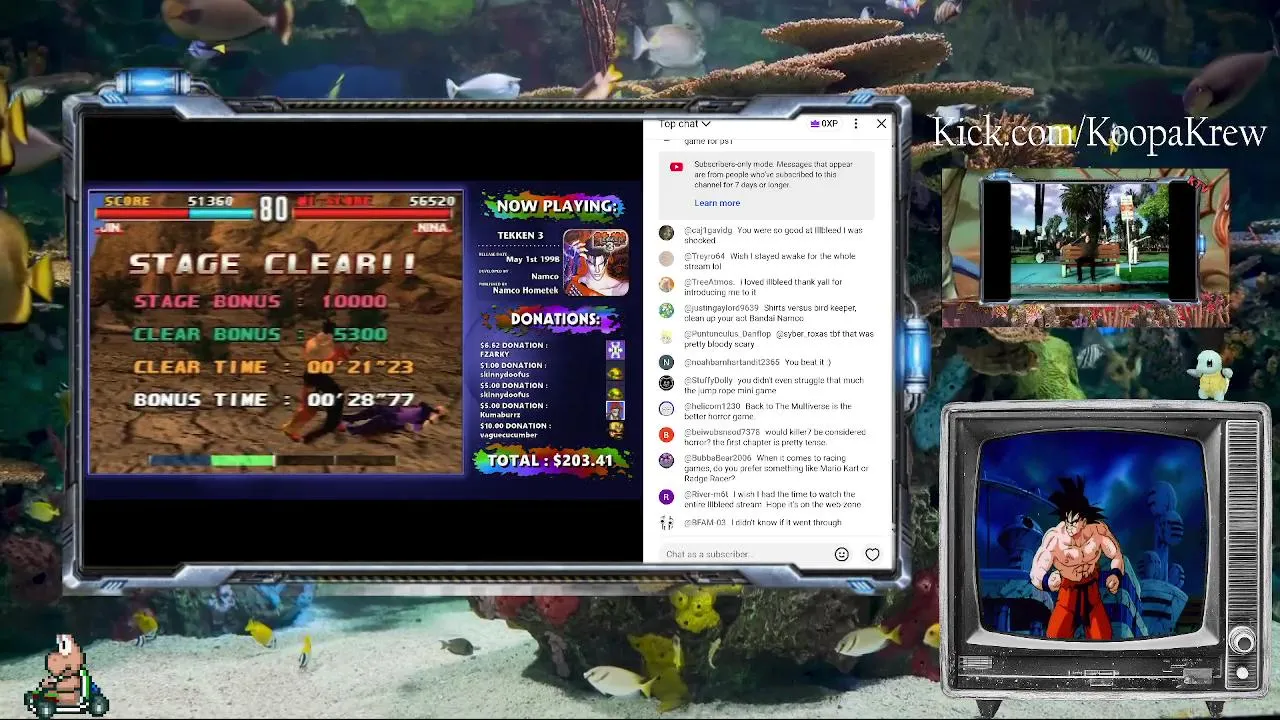Click the username @helicom1230
Viewport: 1280px width, 720px height.
711,406
